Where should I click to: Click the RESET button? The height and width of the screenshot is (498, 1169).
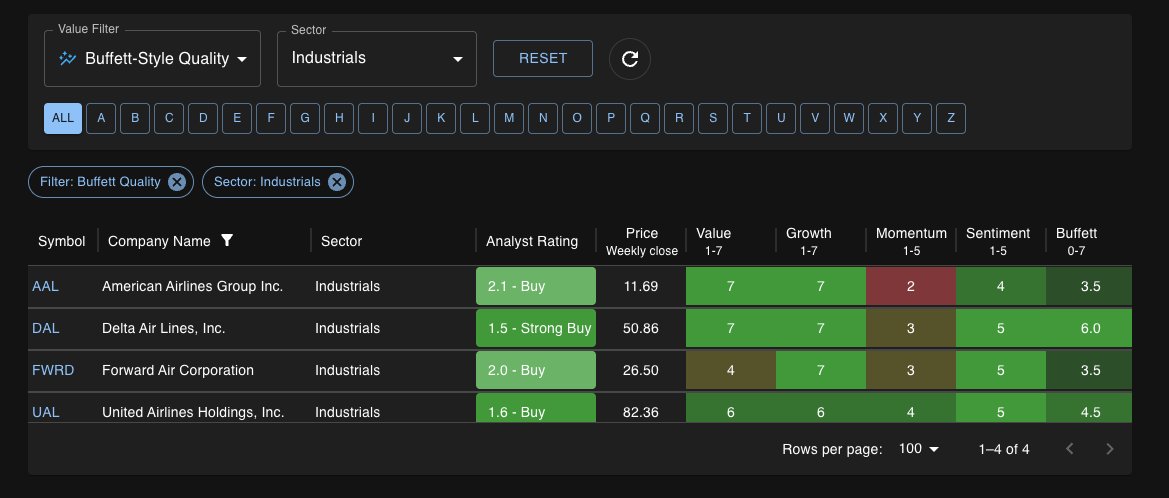click(x=543, y=58)
